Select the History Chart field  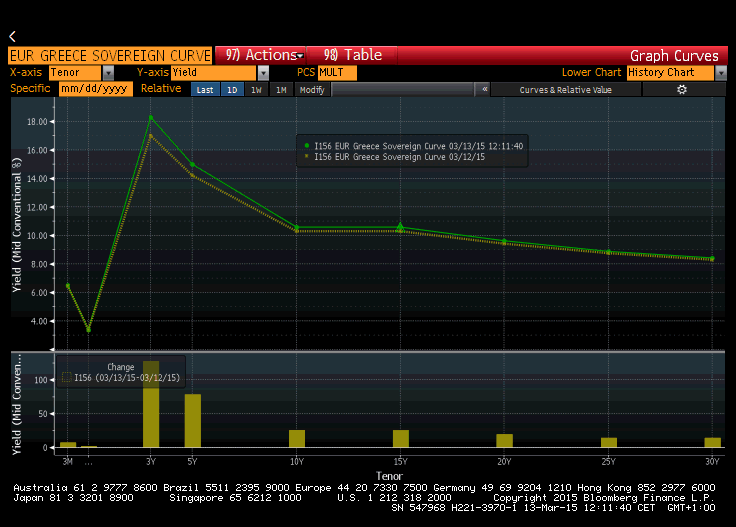pyautogui.click(x=670, y=73)
